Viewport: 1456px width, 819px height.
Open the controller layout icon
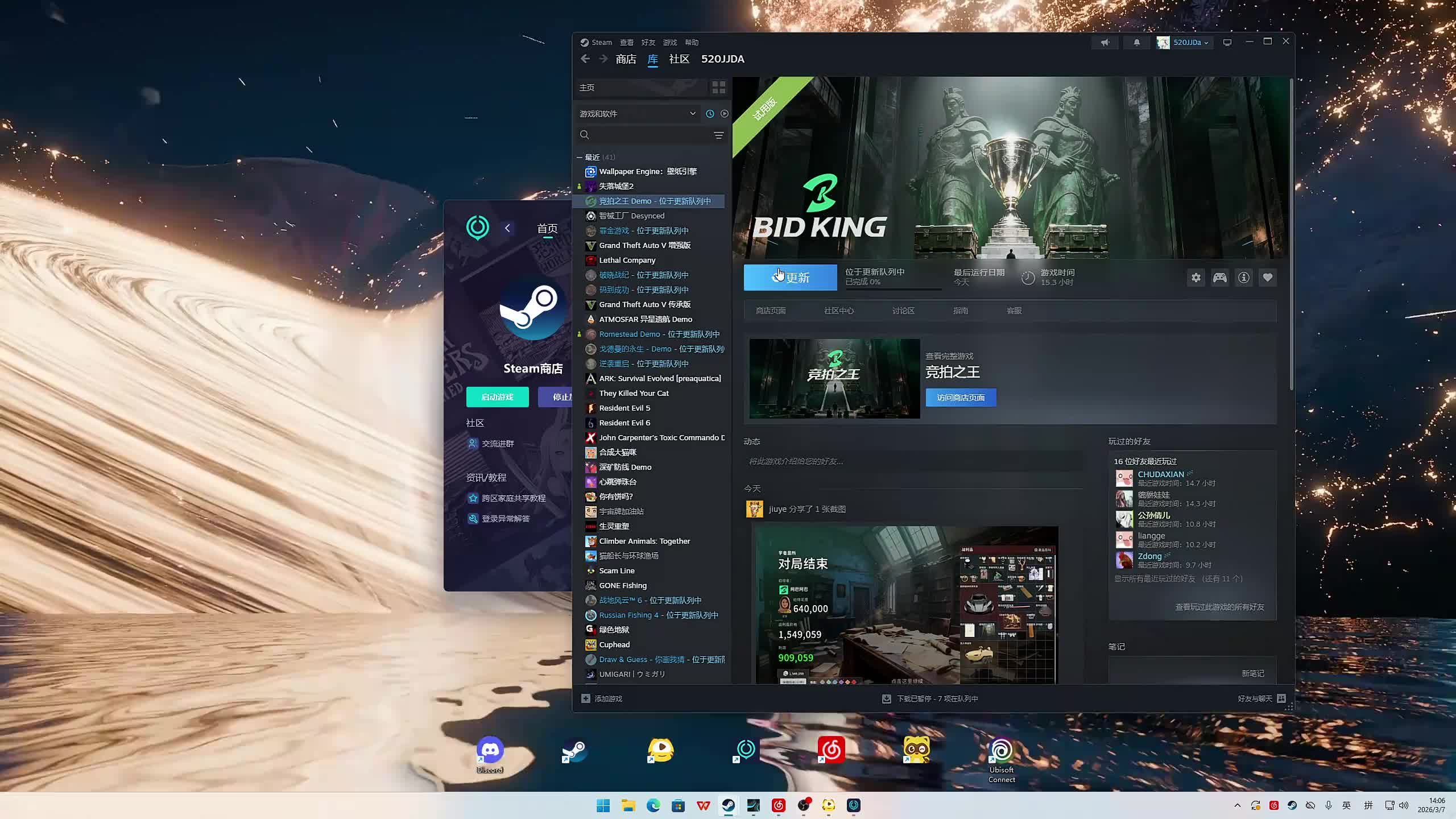point(1220,278)
